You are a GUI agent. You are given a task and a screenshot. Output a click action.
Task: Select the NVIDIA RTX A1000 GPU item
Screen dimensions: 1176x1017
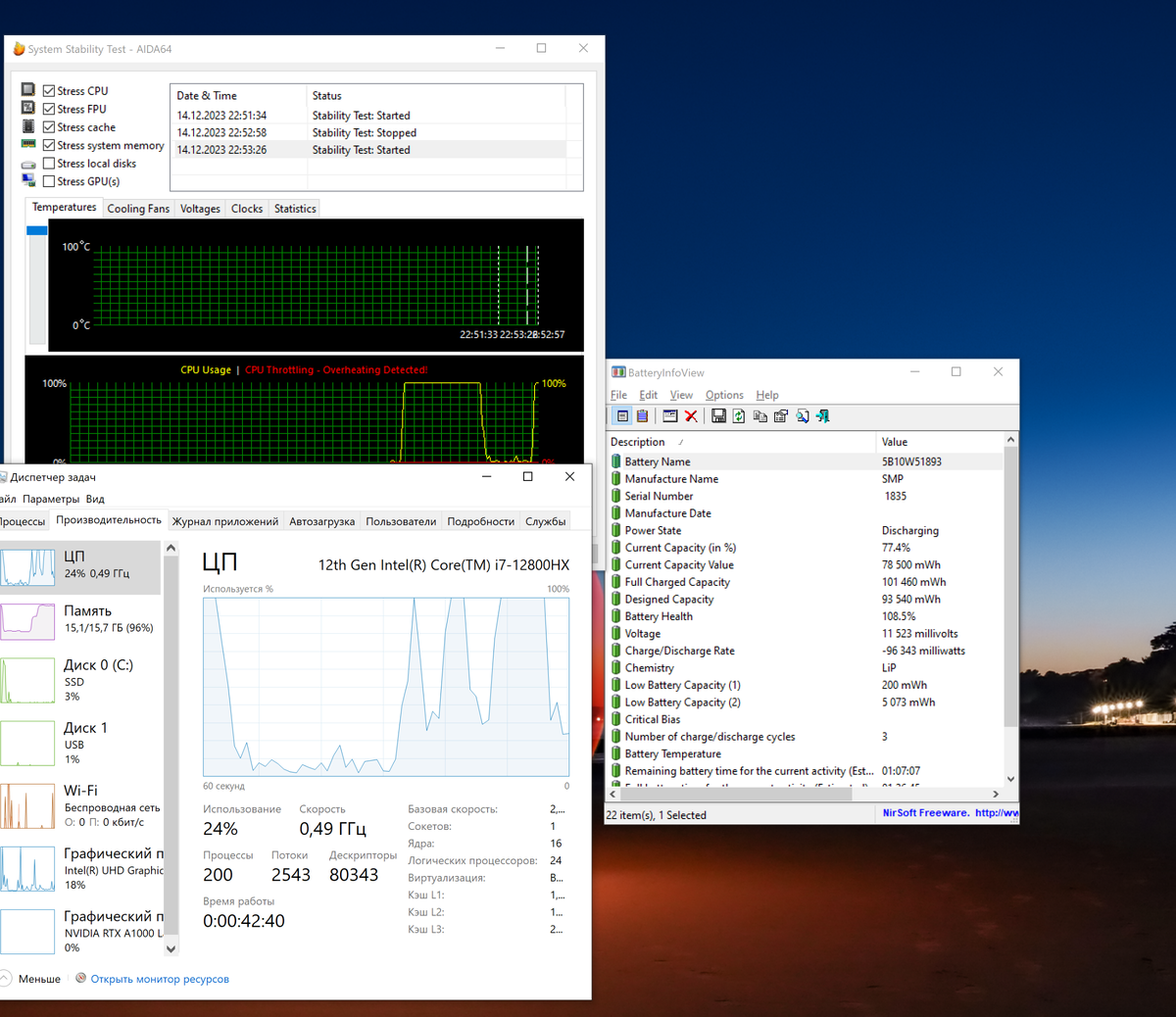coord(80,931)
